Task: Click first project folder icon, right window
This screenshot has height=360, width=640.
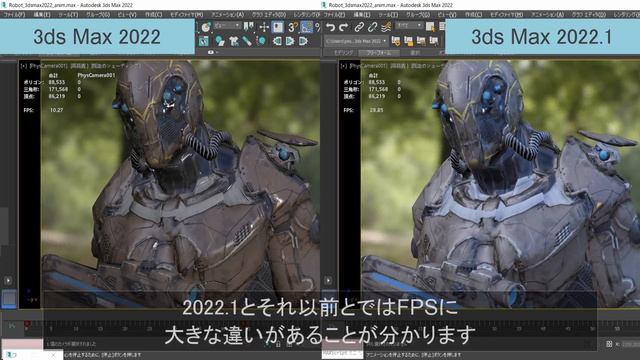Action: click(396, 41)
